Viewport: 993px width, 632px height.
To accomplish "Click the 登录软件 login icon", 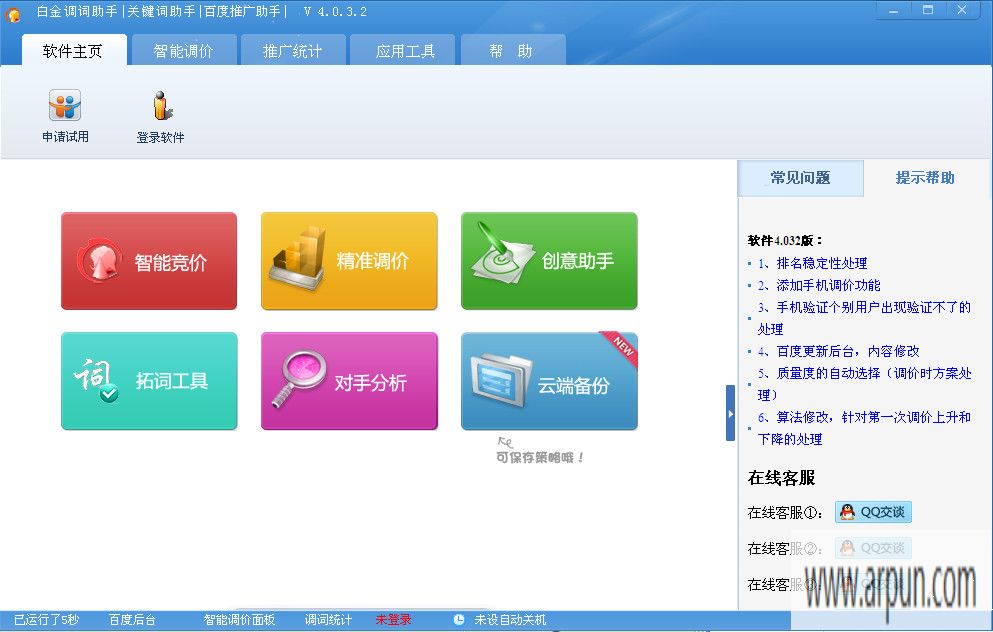I will click(x=161, y=116).
